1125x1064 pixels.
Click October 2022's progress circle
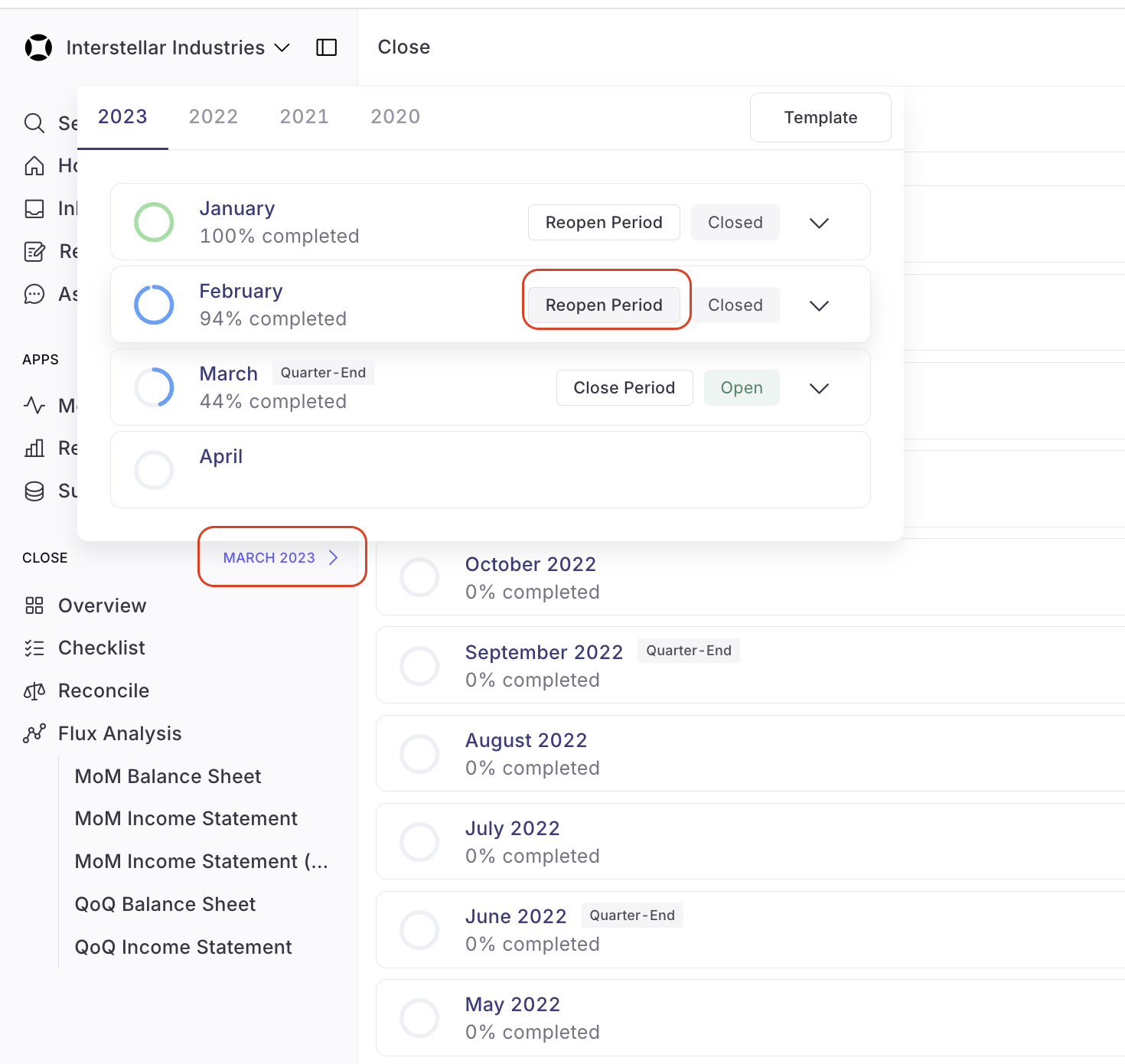point(419,578)
